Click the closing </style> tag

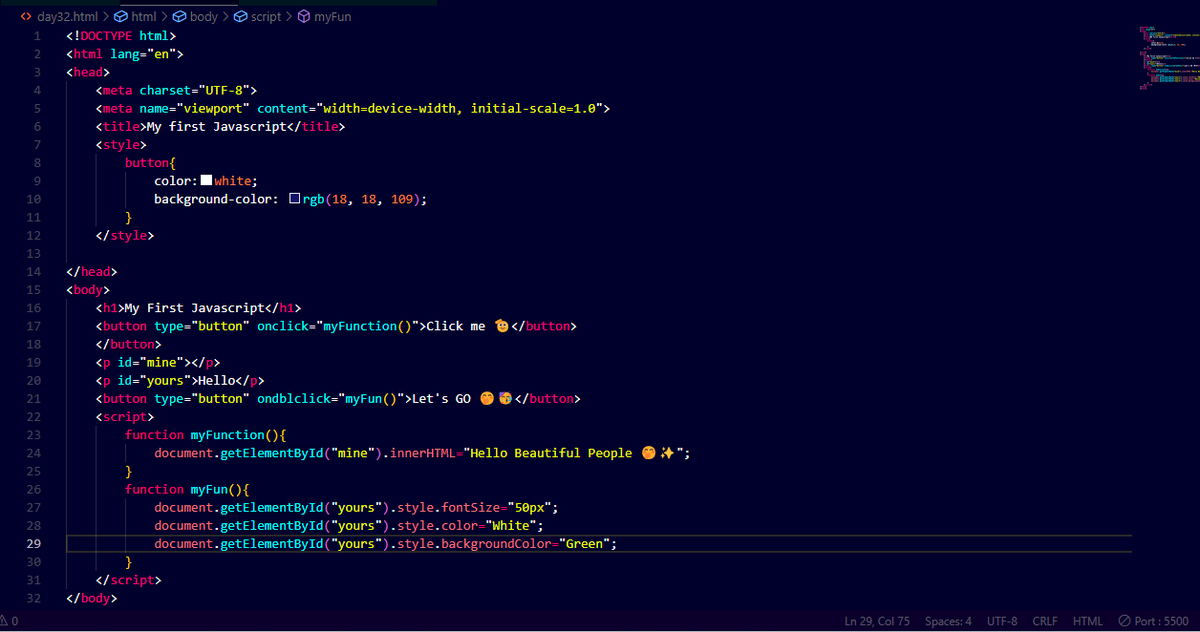coord(125,235)
